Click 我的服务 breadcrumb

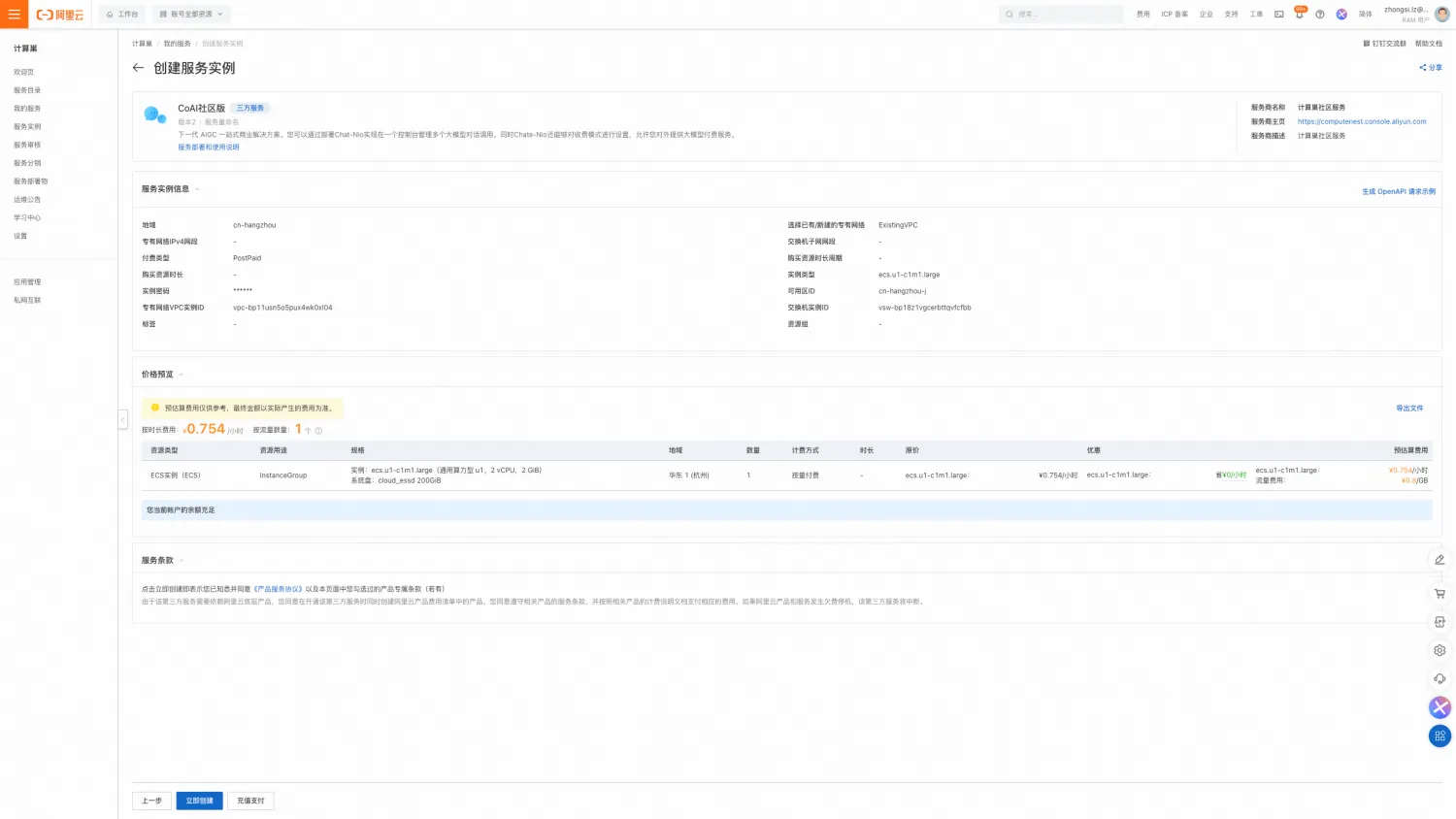177,44
